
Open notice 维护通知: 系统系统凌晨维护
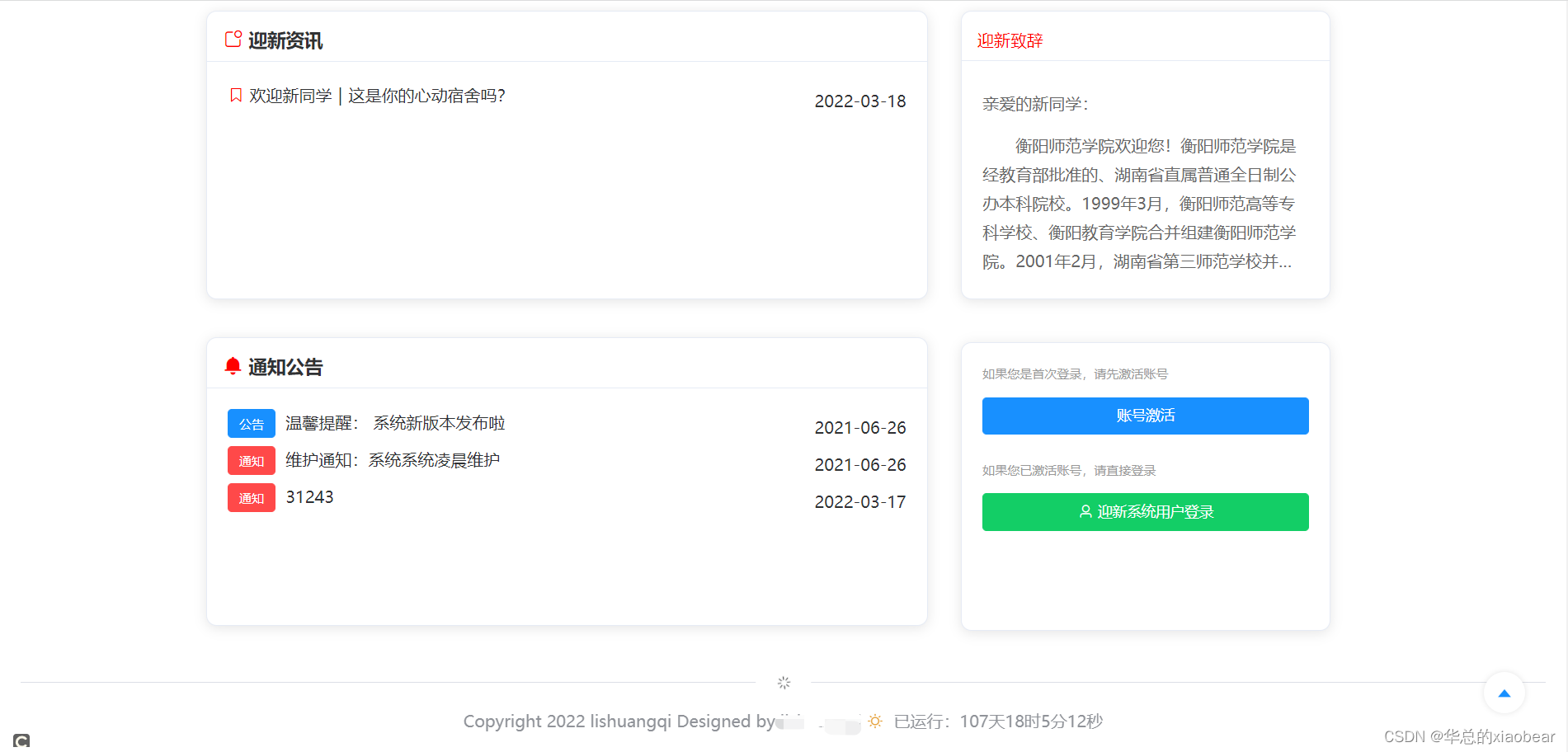[x=393, y=460]
